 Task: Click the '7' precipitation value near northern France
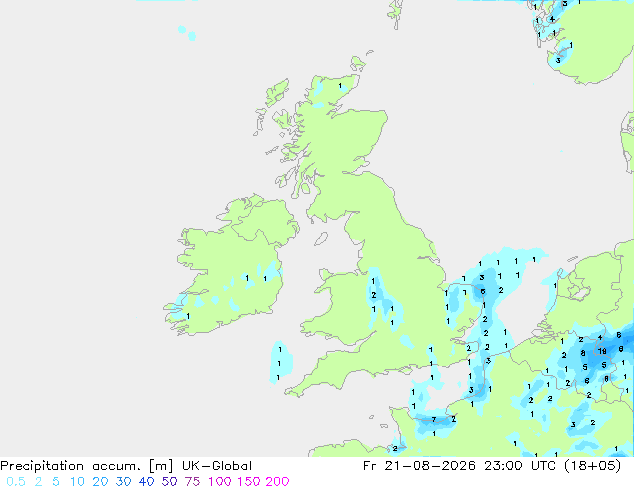point(434,420)
